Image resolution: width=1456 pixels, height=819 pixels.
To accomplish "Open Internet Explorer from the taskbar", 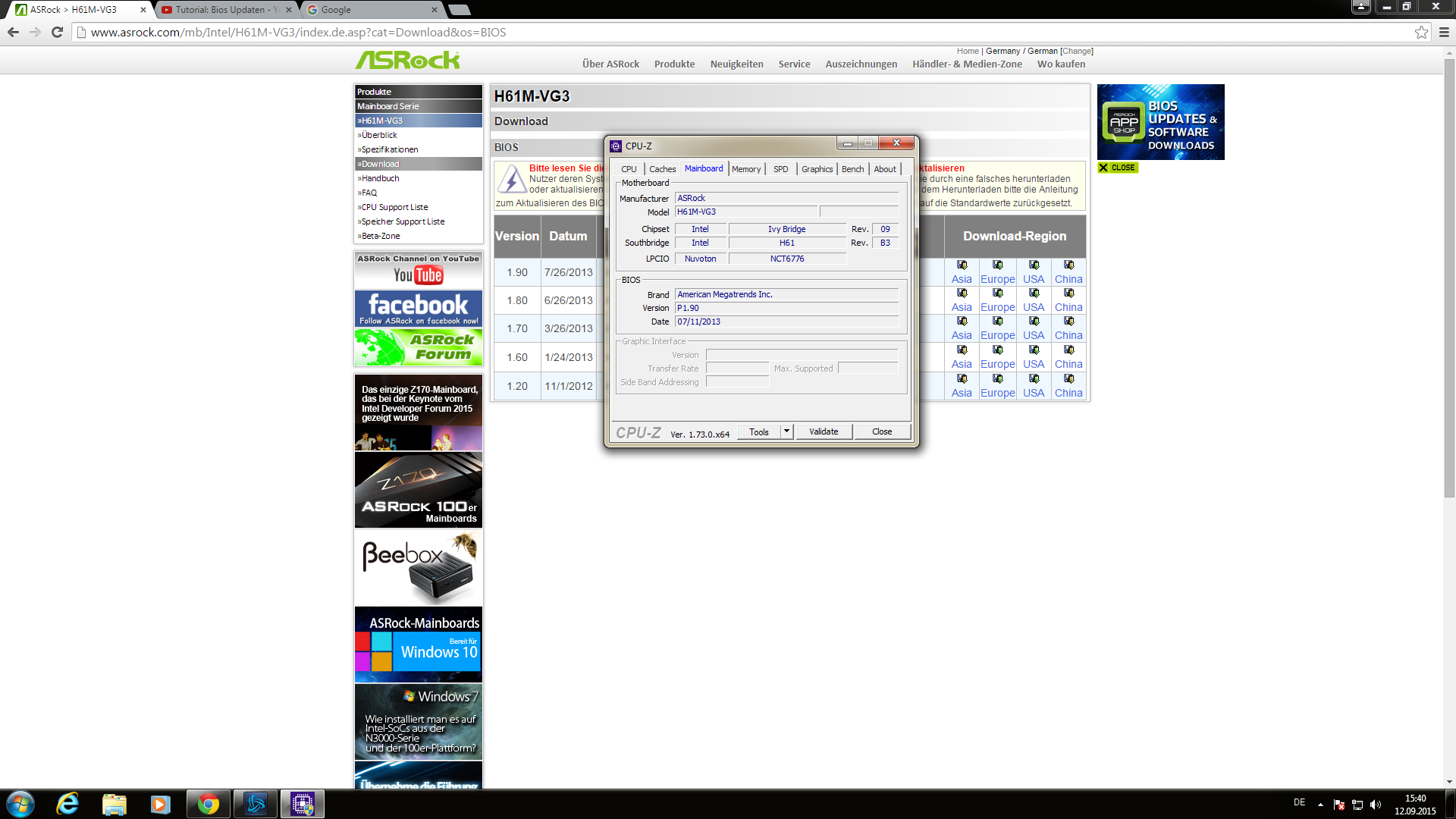I will tap(68, 804).
